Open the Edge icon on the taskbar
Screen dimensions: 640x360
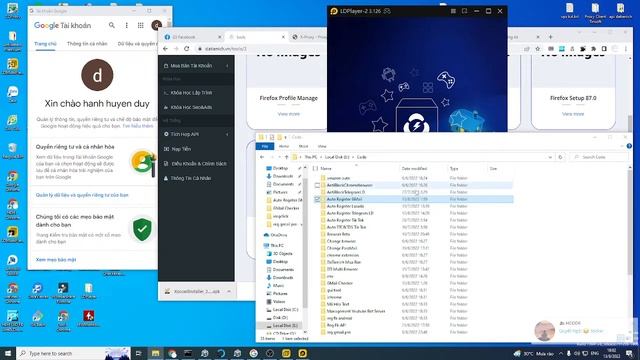tap(221, 353)
